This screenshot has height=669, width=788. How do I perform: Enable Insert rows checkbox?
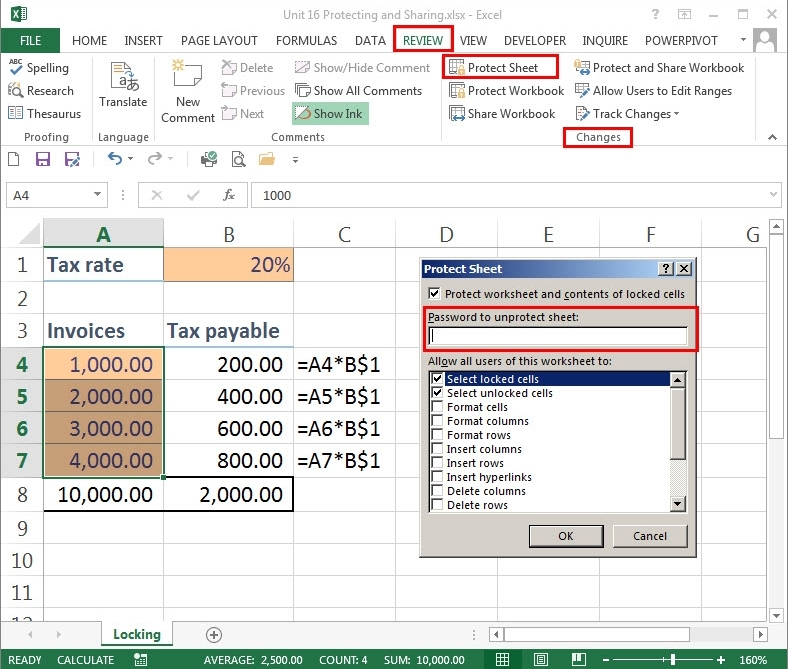click(x=437, y=462)
